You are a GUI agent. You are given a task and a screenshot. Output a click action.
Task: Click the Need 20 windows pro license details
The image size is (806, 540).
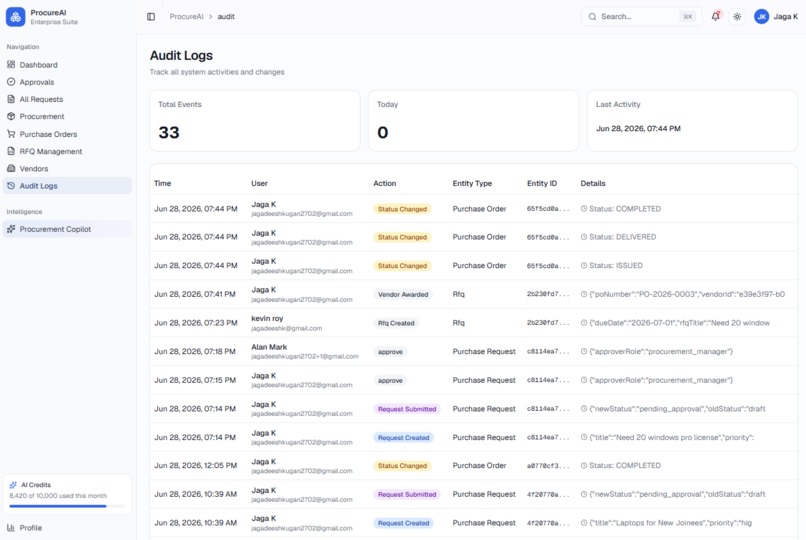(x=671, y=437)
